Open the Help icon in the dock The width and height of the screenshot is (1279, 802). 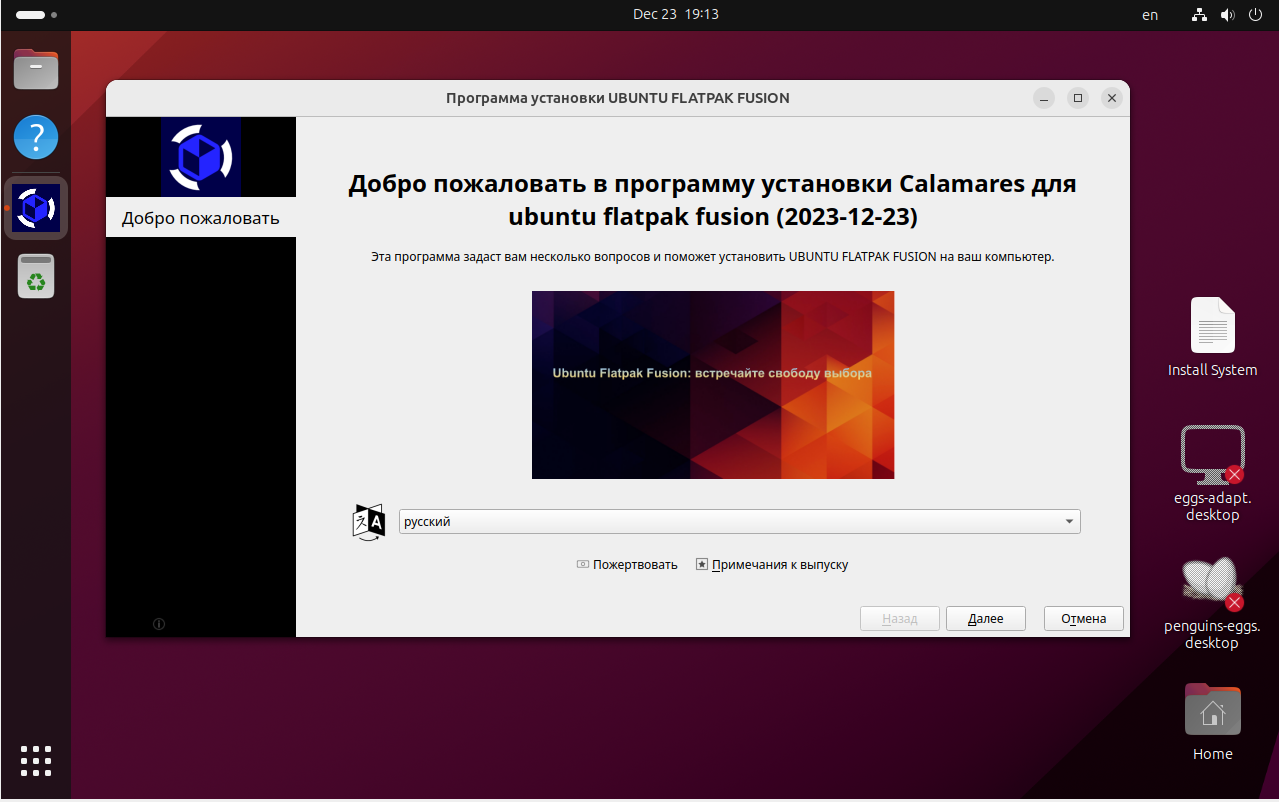tap(36, 137)
